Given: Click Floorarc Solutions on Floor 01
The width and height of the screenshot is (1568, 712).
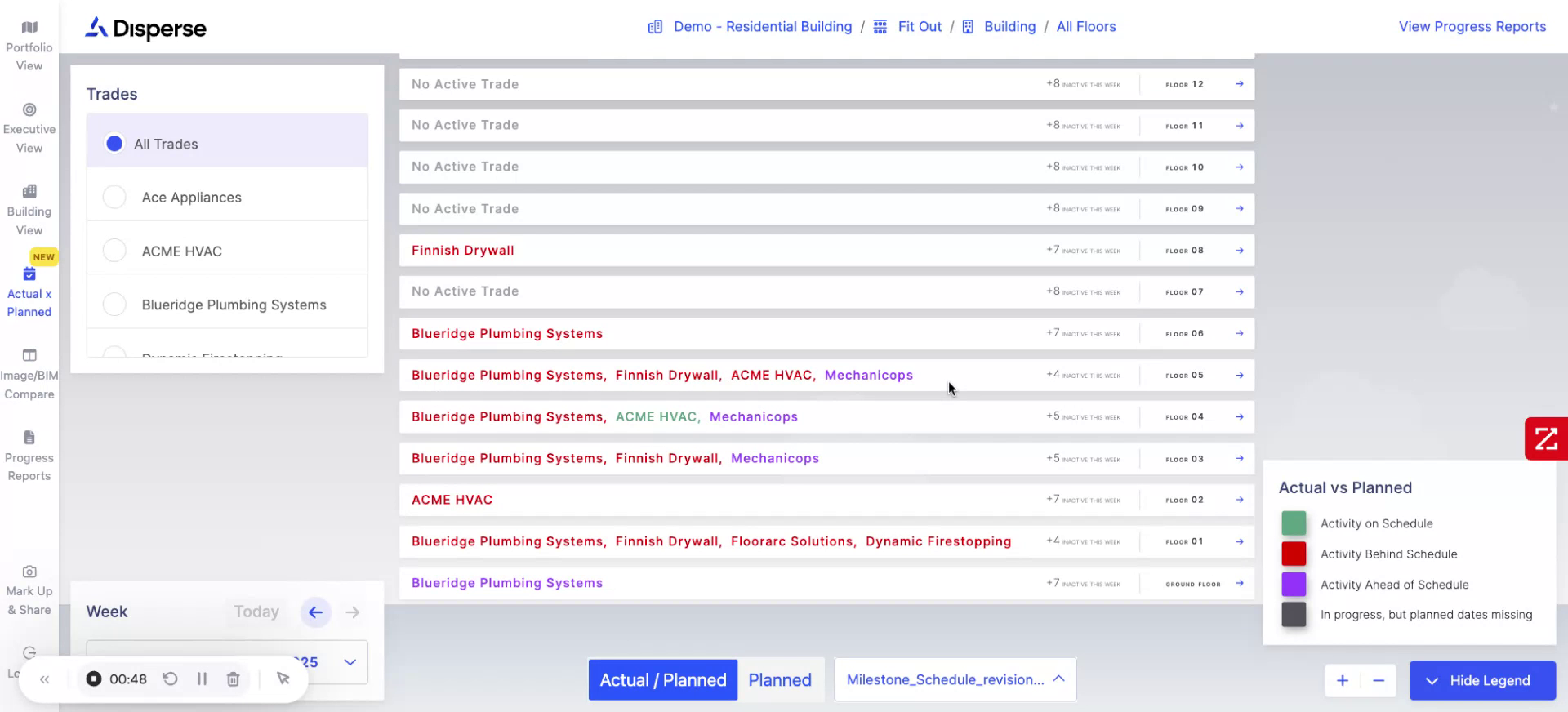Looking at the screenshot, I should [793, 541].
